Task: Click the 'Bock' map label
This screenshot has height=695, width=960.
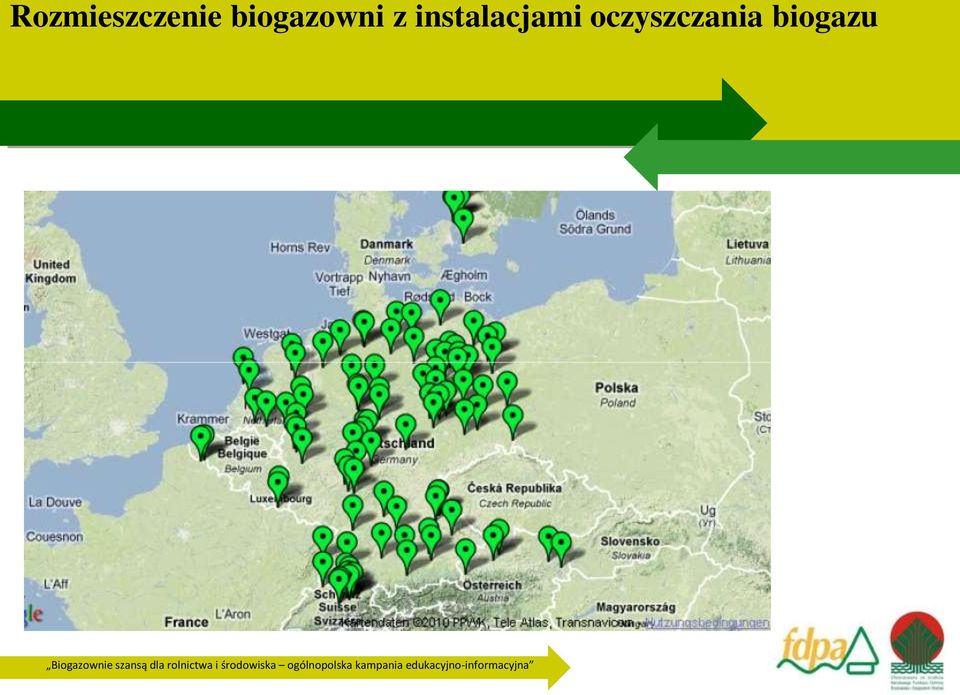Action: click(x=478, y=297)
